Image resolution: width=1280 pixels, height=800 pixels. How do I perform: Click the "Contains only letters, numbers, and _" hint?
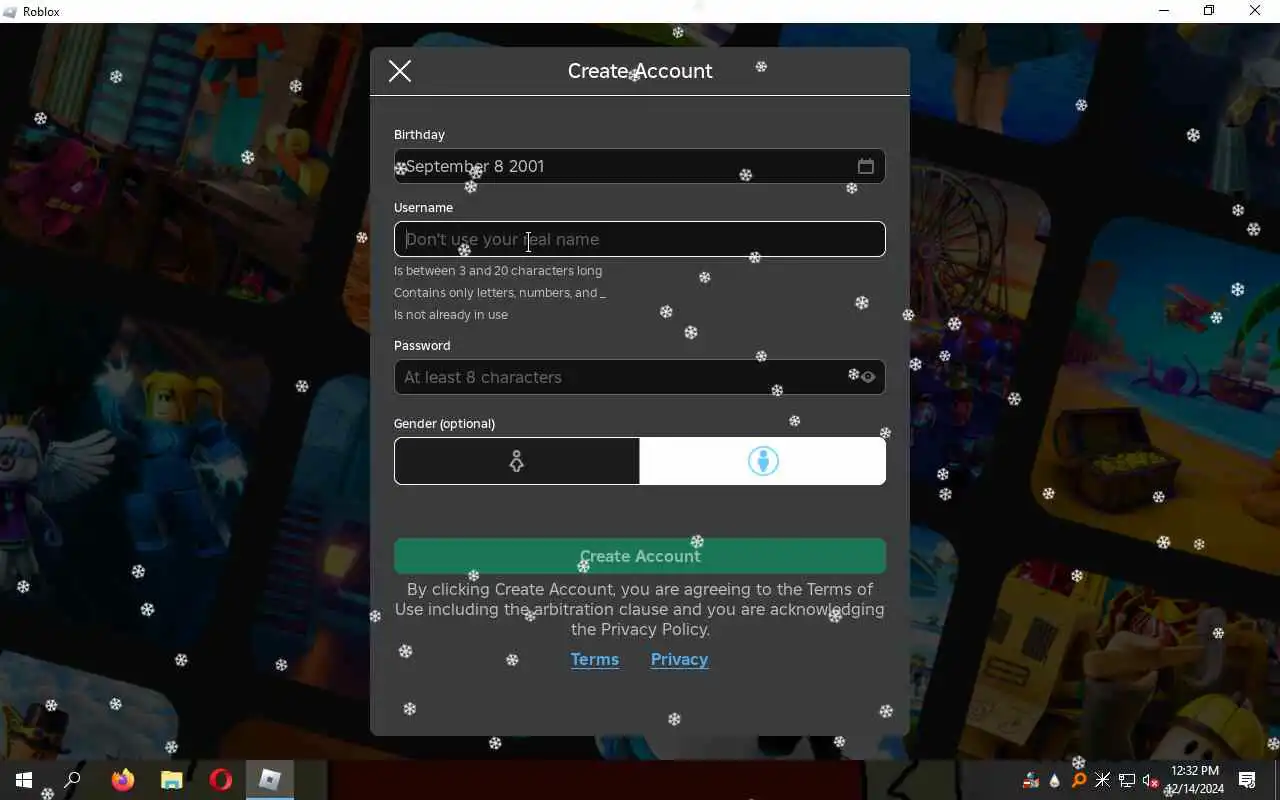click(x=500, y=293)
